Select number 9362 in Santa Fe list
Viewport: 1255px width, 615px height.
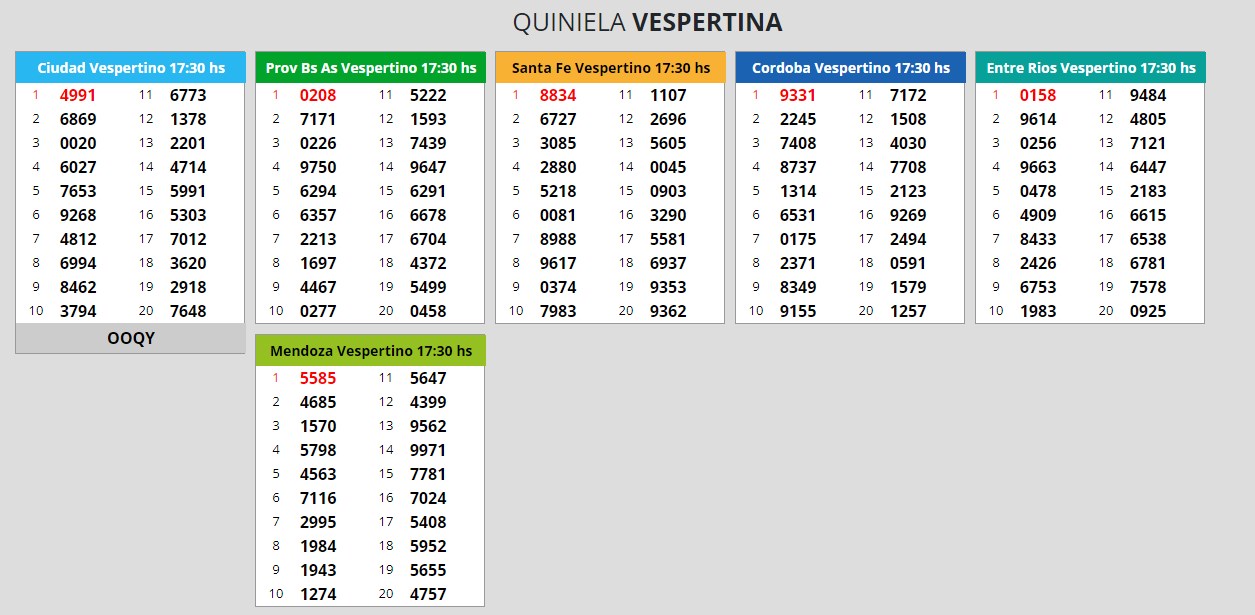668,311
